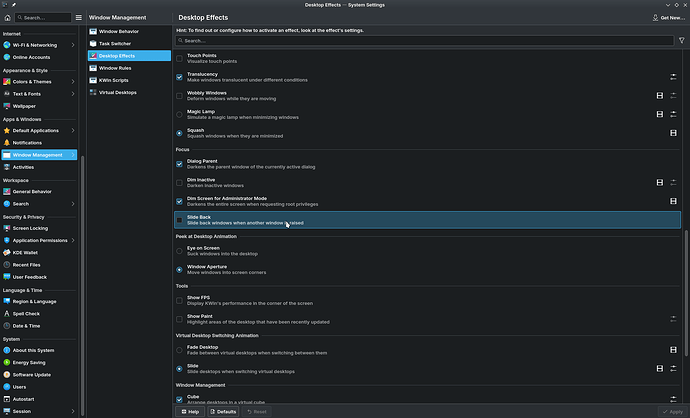Viewport: 690px width, 418px height.
Task: Enable the Touch Points effect
Action: point(180,59)
